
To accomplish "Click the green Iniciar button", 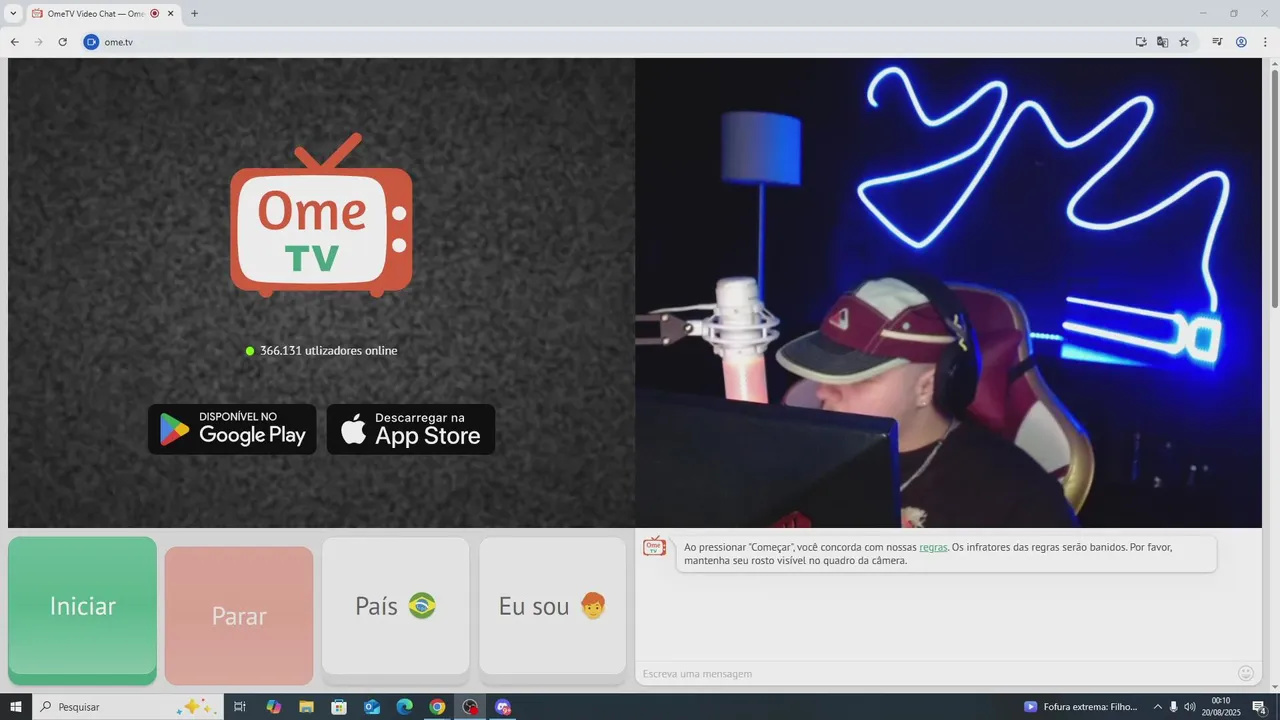I will point(82,610).
